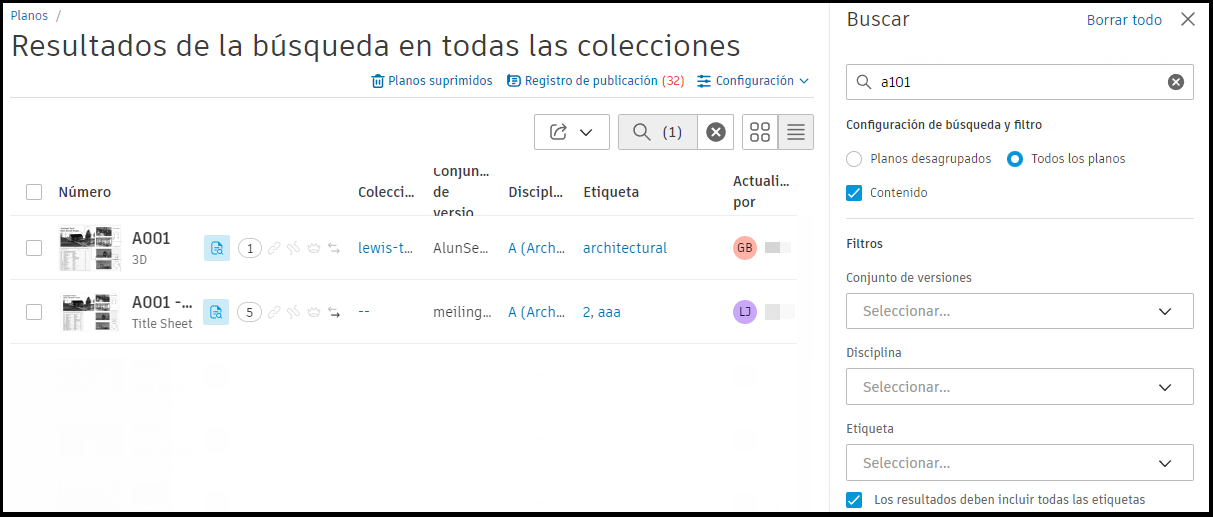Screen dimensions: 1213x517
Task: Open the Conjunto de versiones dropdown
Action: pyautogui.click(x=1019, y=311)
